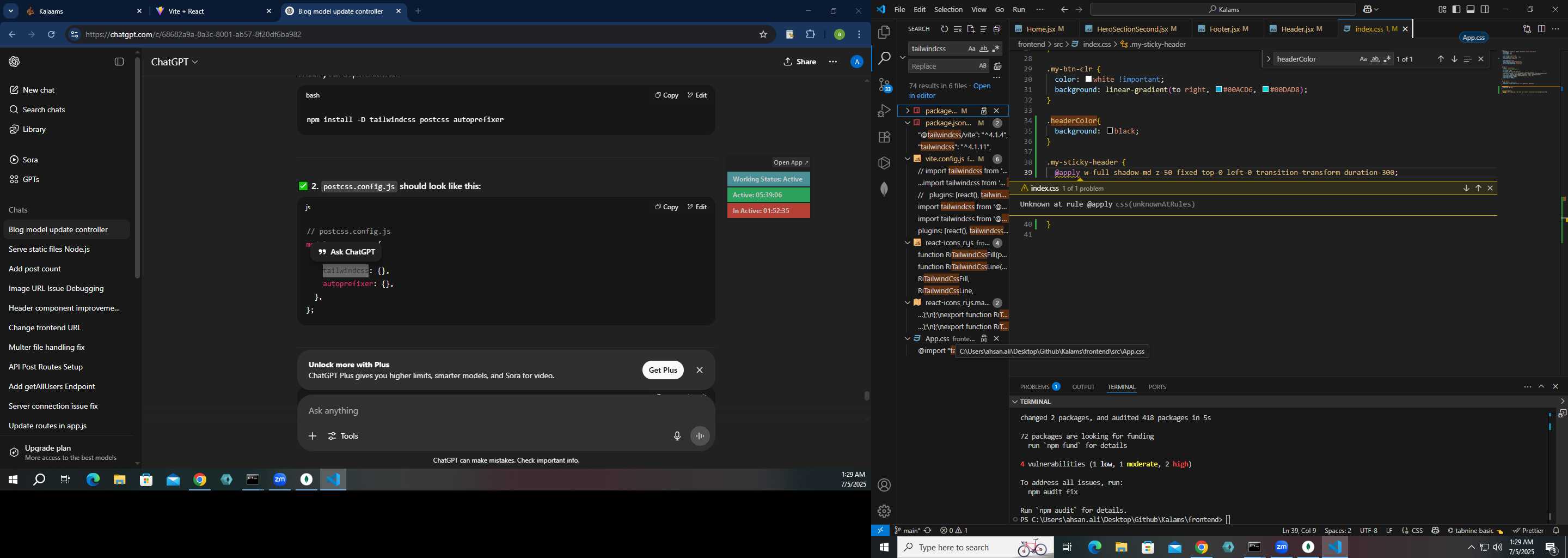
Task: Click Ask ChatGPT popup button
Action: pyautogui.click(x=346, y=252)
